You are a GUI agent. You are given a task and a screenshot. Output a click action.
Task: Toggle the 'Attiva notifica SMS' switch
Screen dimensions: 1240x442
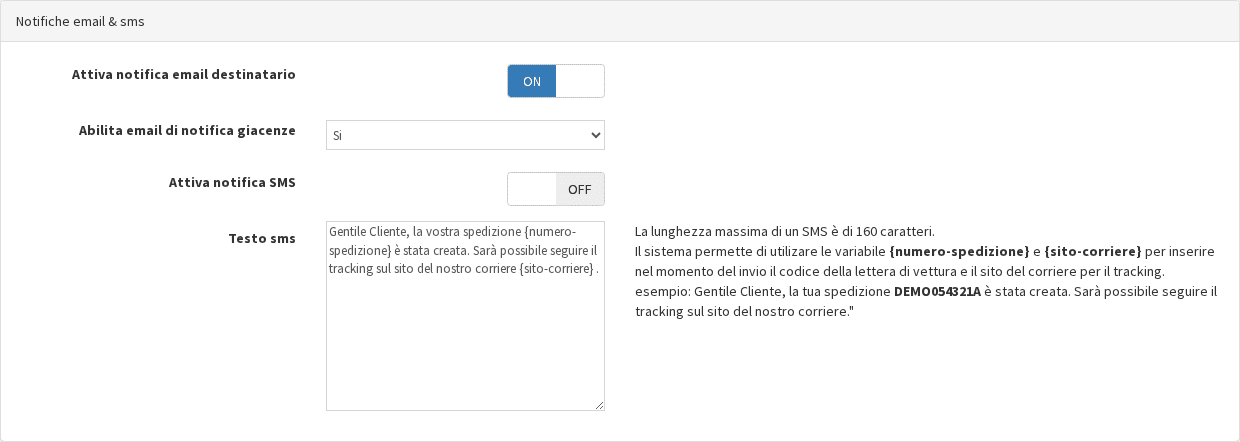click(x=556, y=189)
